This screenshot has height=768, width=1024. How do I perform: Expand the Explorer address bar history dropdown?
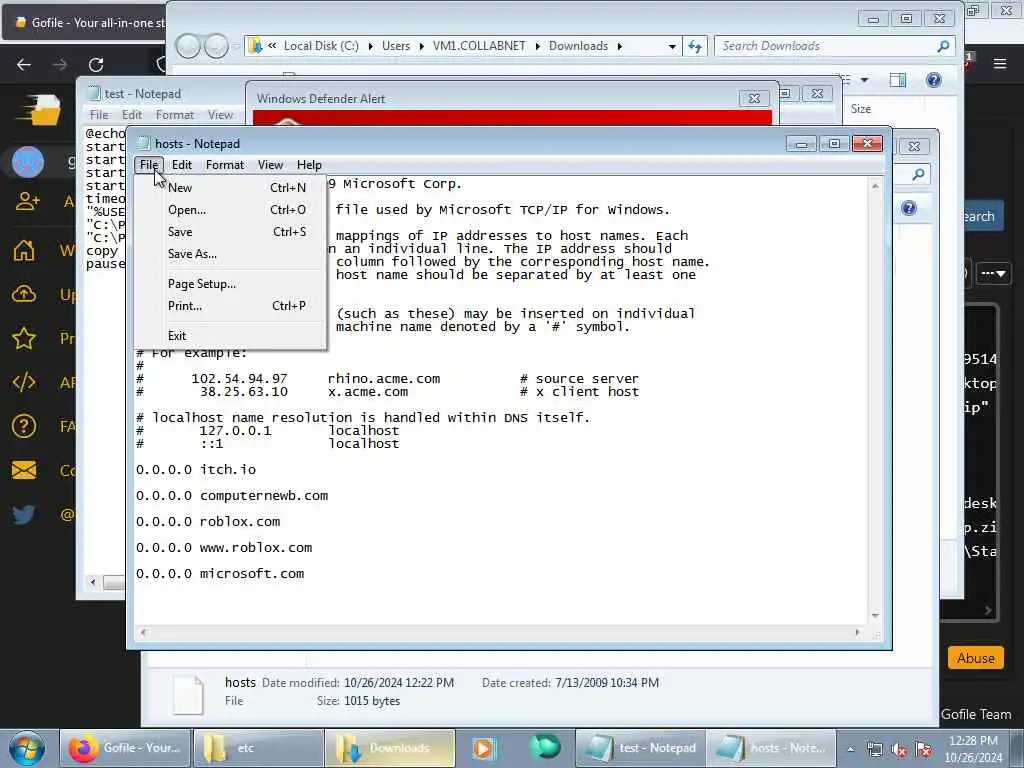[672, 46]
